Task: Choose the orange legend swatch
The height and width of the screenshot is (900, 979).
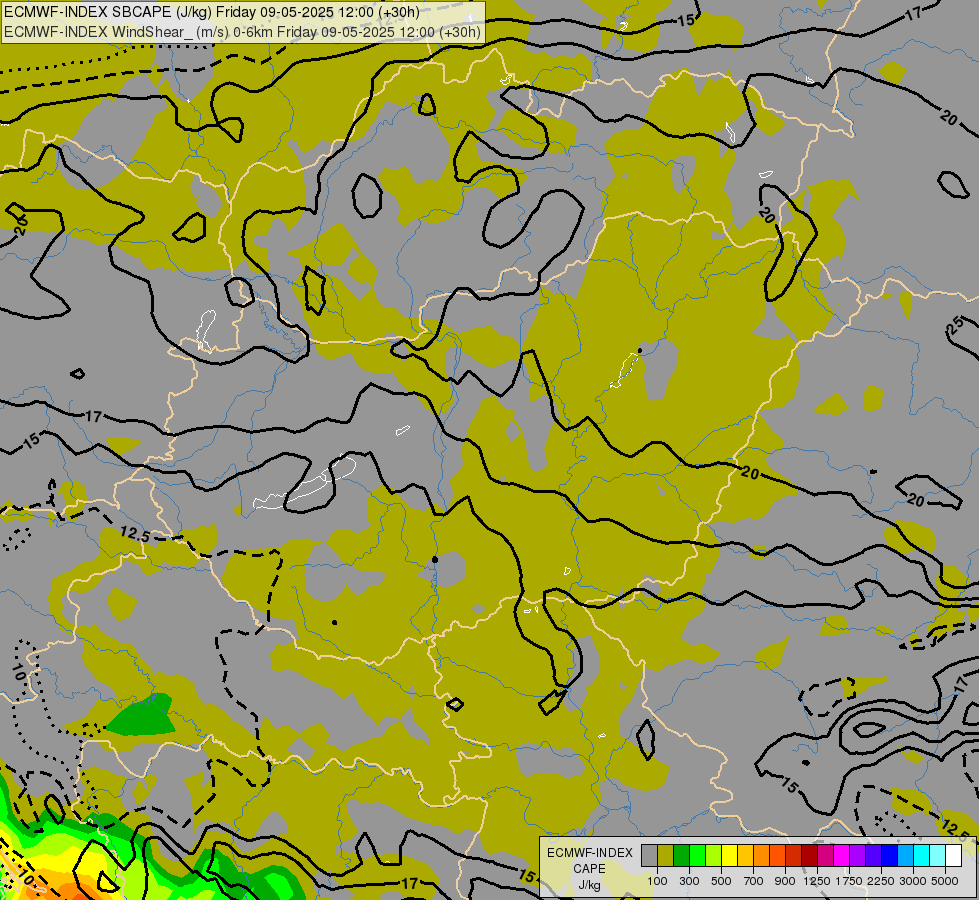Action: pos(761,856)
